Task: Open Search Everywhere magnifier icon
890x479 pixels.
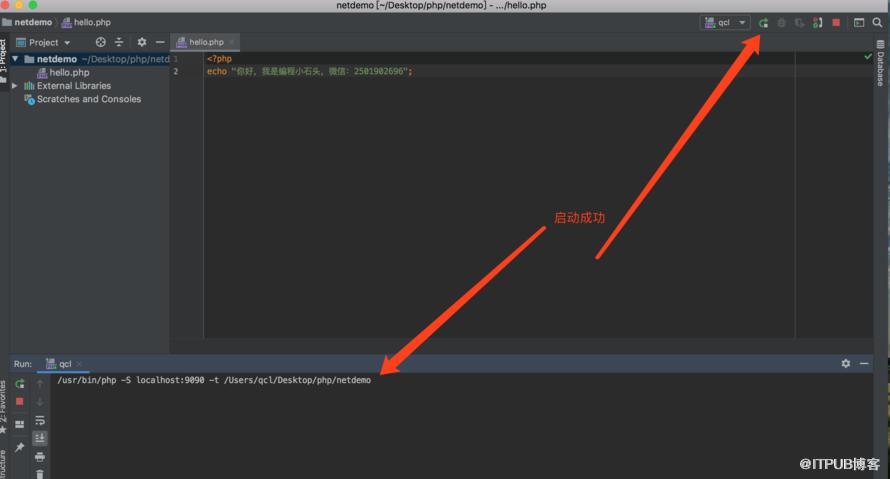Action: point(877,23)
